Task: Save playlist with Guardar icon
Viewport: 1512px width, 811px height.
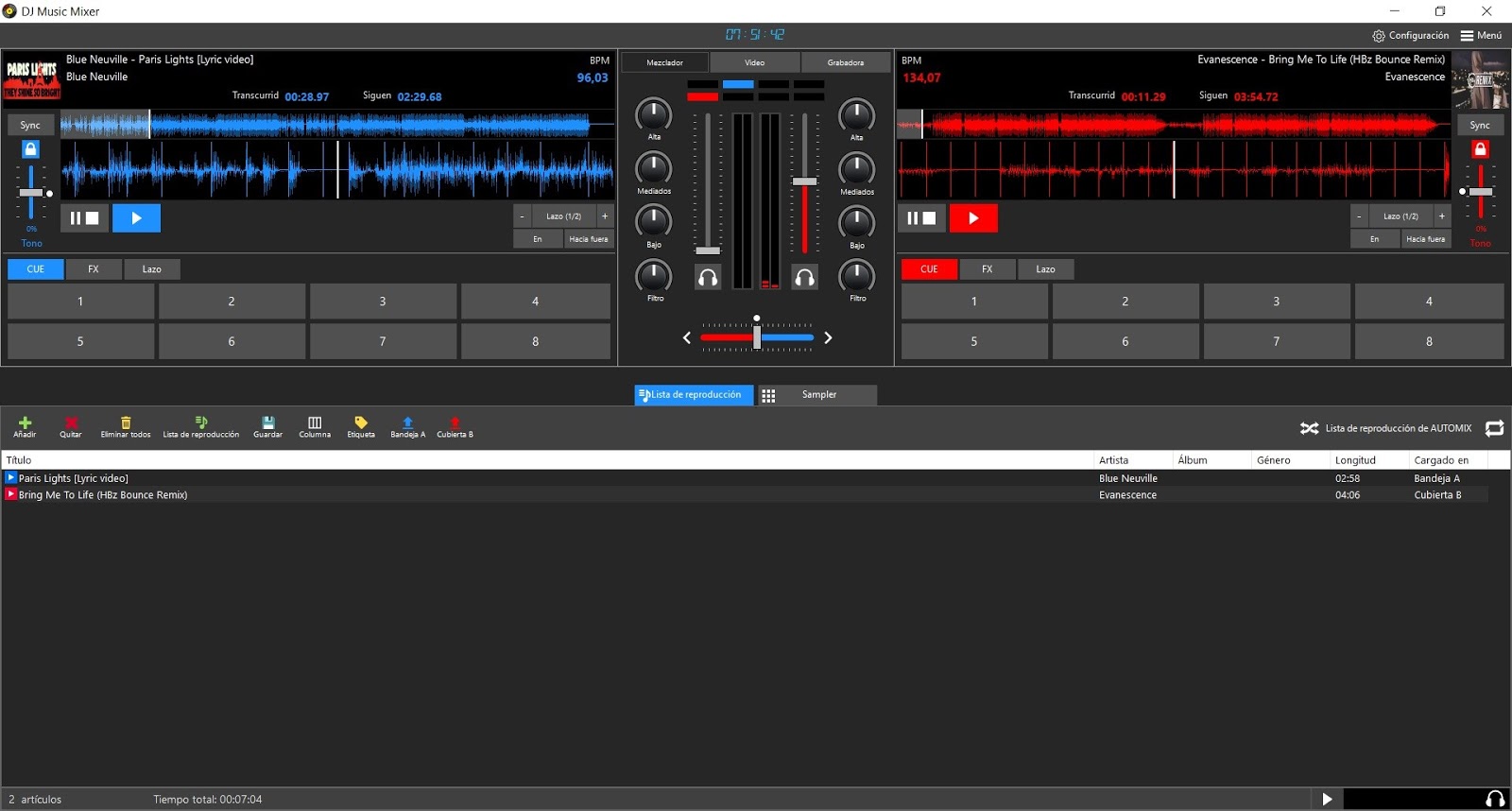Action: (268, 427)
